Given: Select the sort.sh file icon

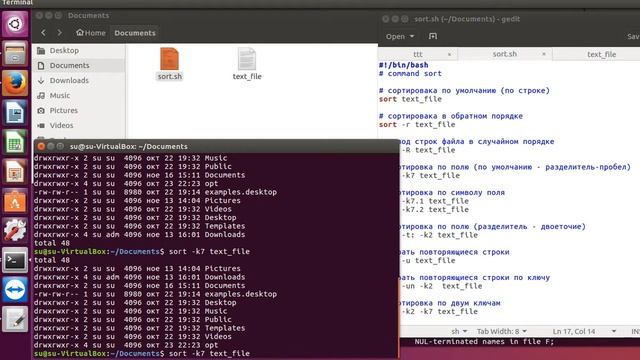Looking at the screenshot, I should click(169, 59).
